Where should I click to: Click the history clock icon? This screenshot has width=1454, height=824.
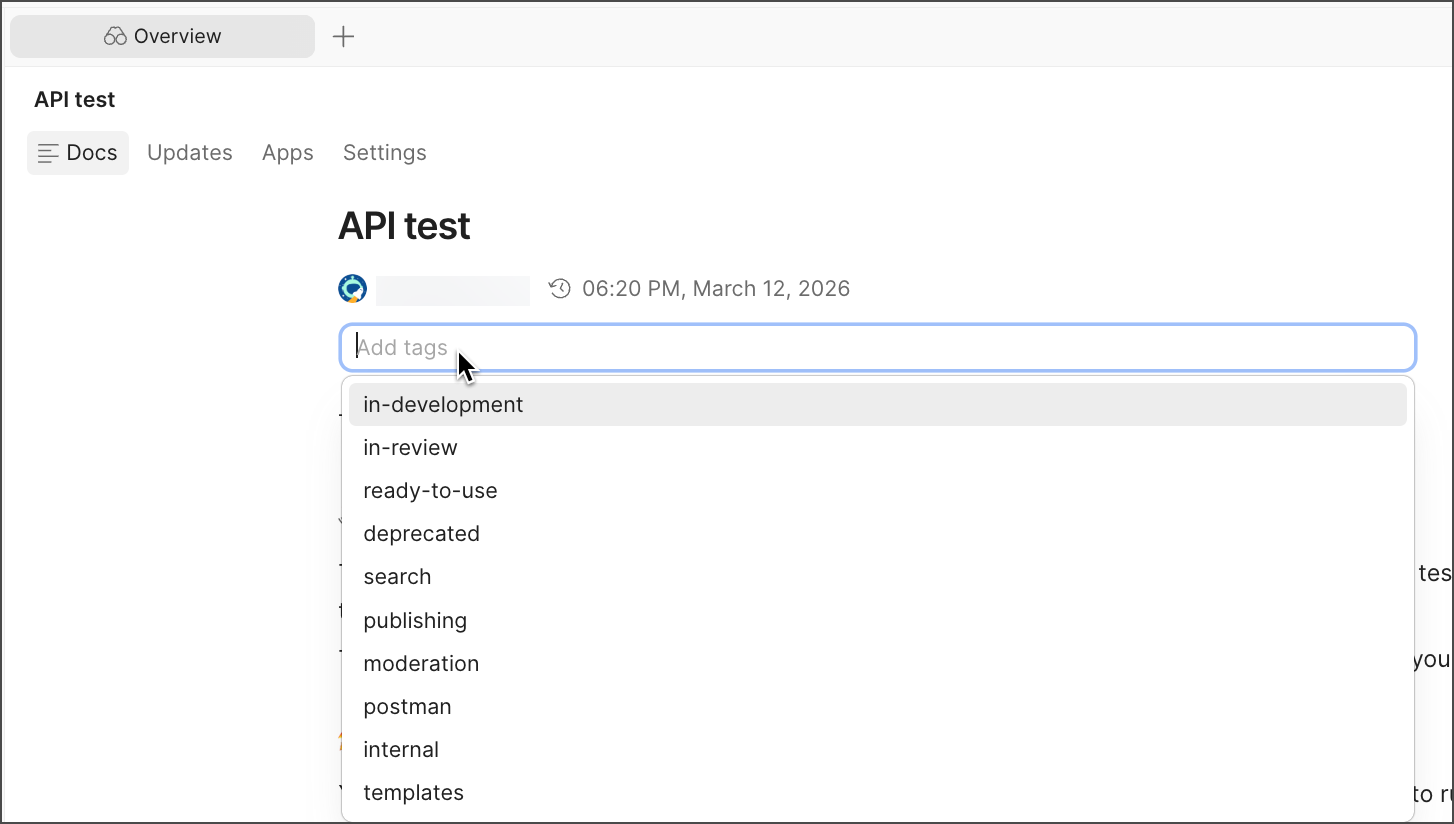point(560,289)
